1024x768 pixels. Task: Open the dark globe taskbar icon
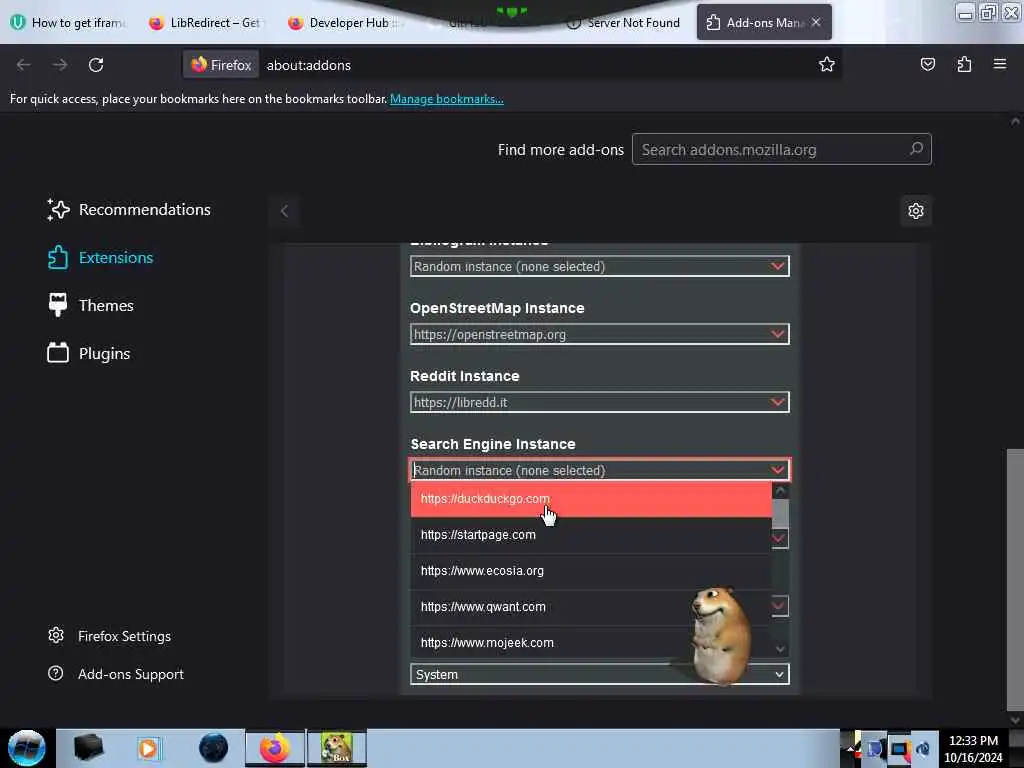213,748
